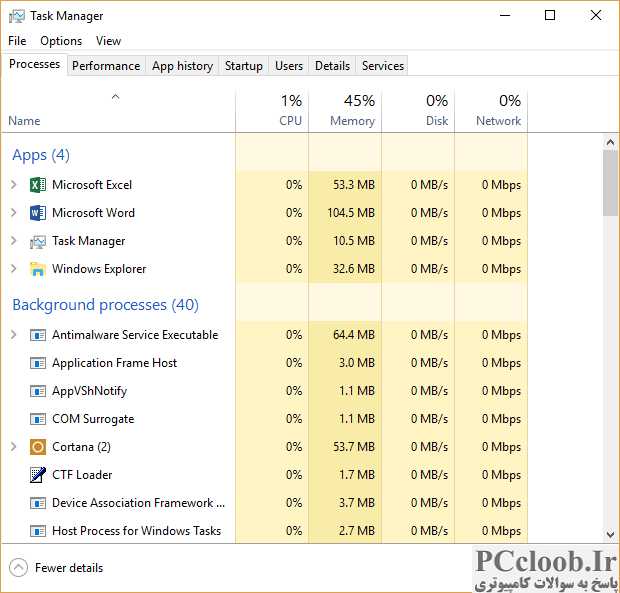
Task: Expand the Task Manager process group
Action: [x=13, y=241]
